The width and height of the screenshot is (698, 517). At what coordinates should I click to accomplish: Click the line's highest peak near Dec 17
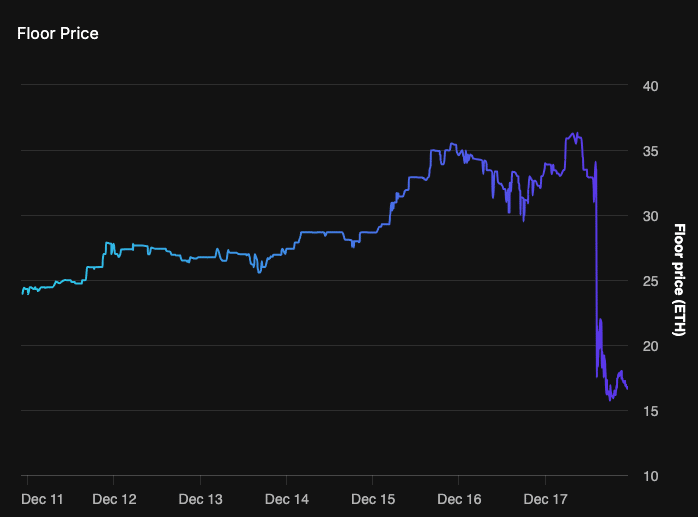coord(576,133)
